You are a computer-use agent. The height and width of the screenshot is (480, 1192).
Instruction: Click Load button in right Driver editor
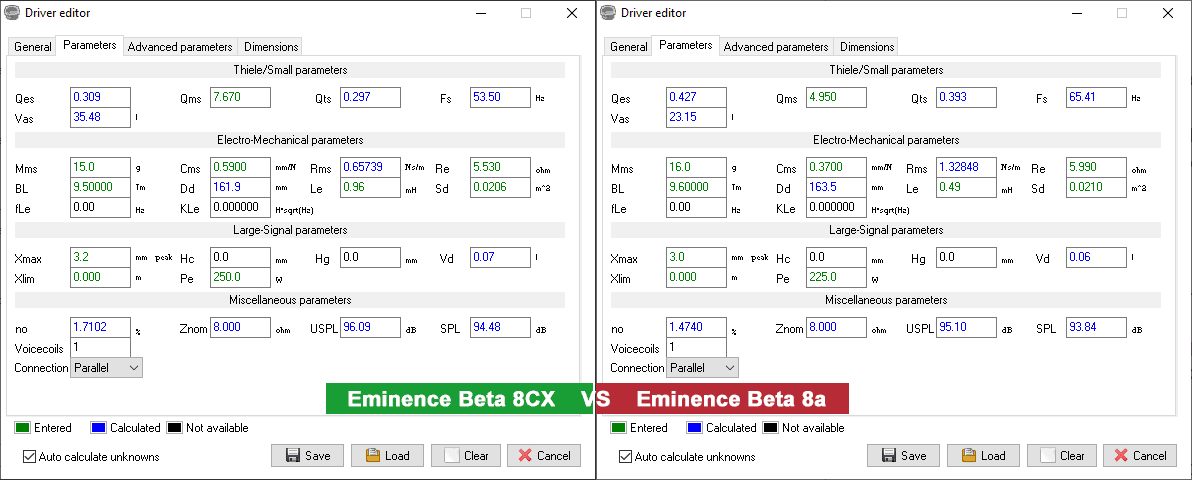[x=983, y=456]
